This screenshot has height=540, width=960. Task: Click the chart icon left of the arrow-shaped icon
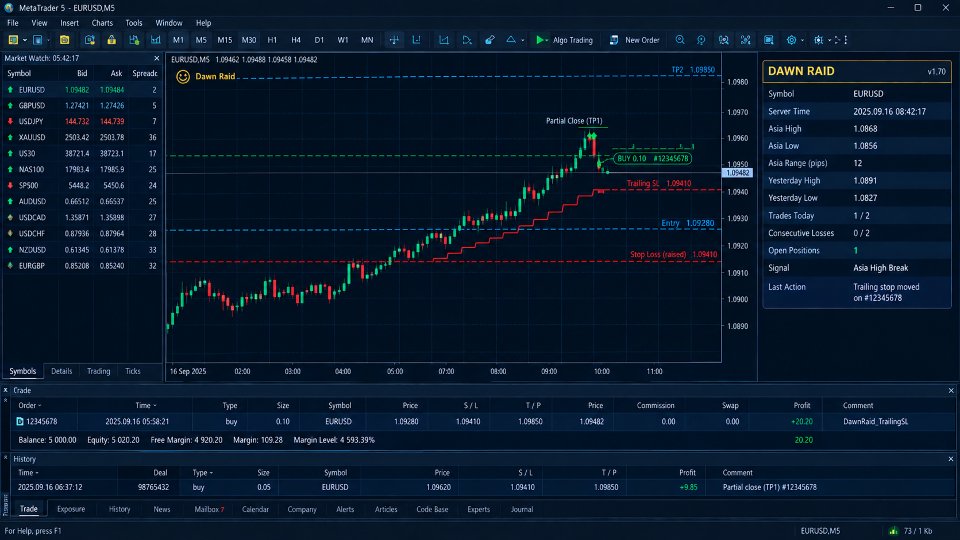click(x=444, y=40)
